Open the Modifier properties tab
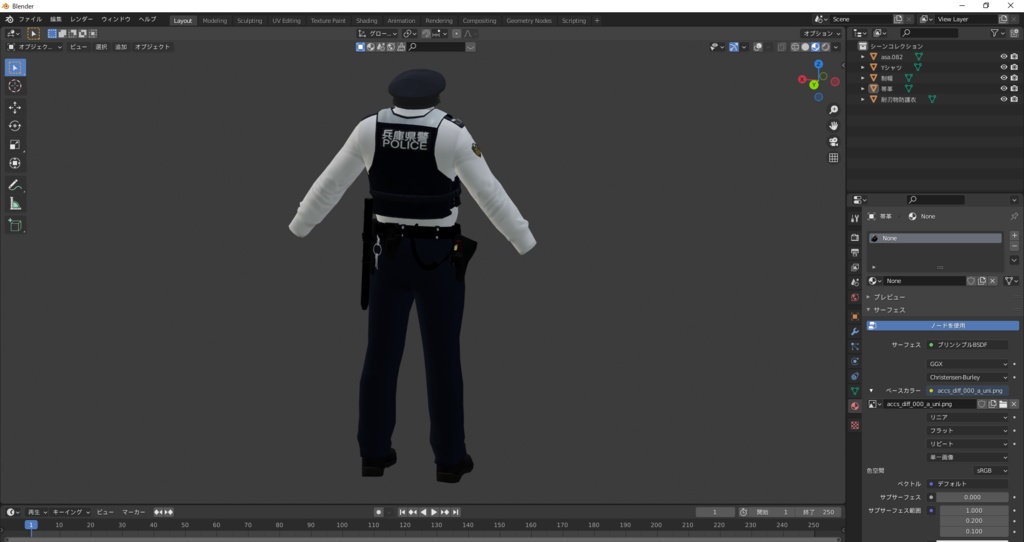This screenshot has width=1024, height=542. point(855,332)
